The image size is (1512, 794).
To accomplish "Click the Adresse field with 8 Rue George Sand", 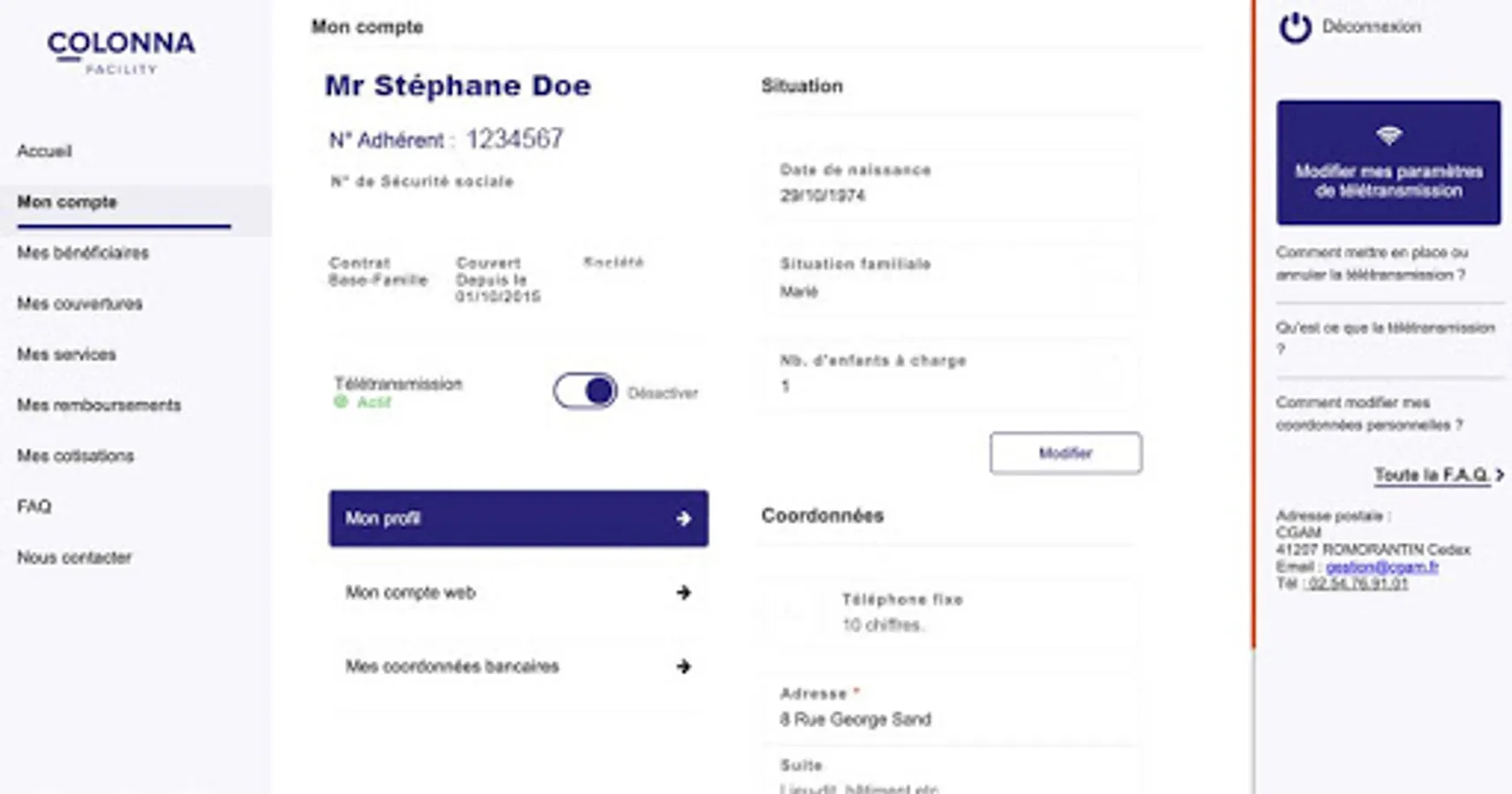I will coord(944,719).
